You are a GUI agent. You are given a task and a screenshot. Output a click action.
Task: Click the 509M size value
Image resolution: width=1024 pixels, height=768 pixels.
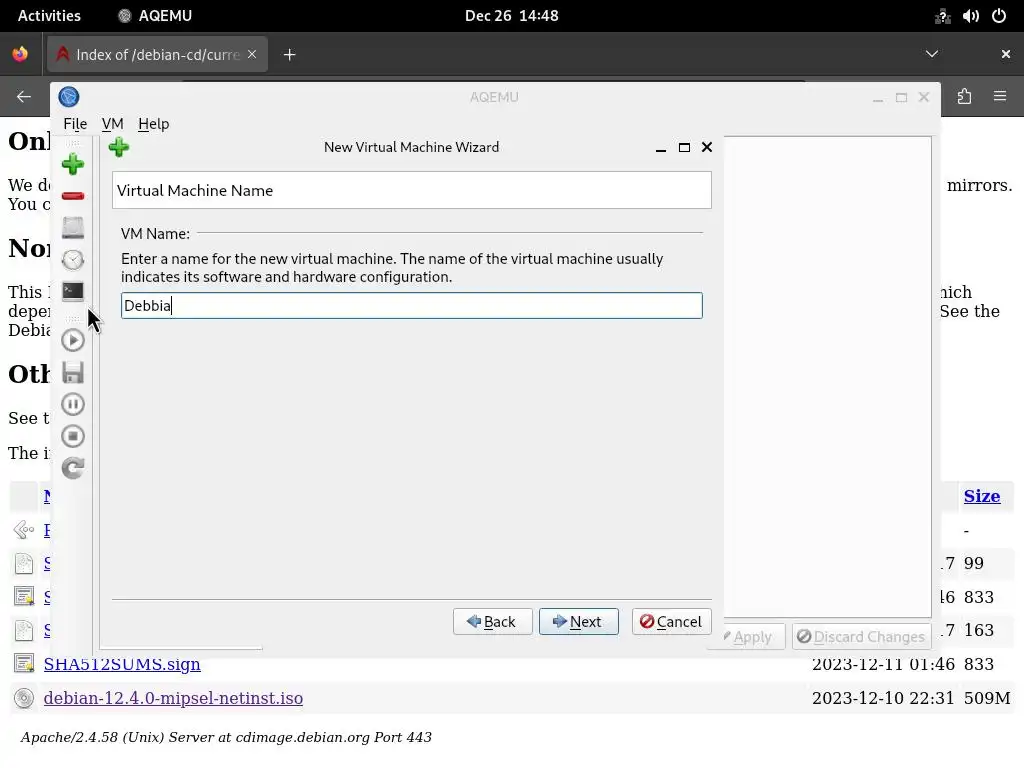coord(987,698)
